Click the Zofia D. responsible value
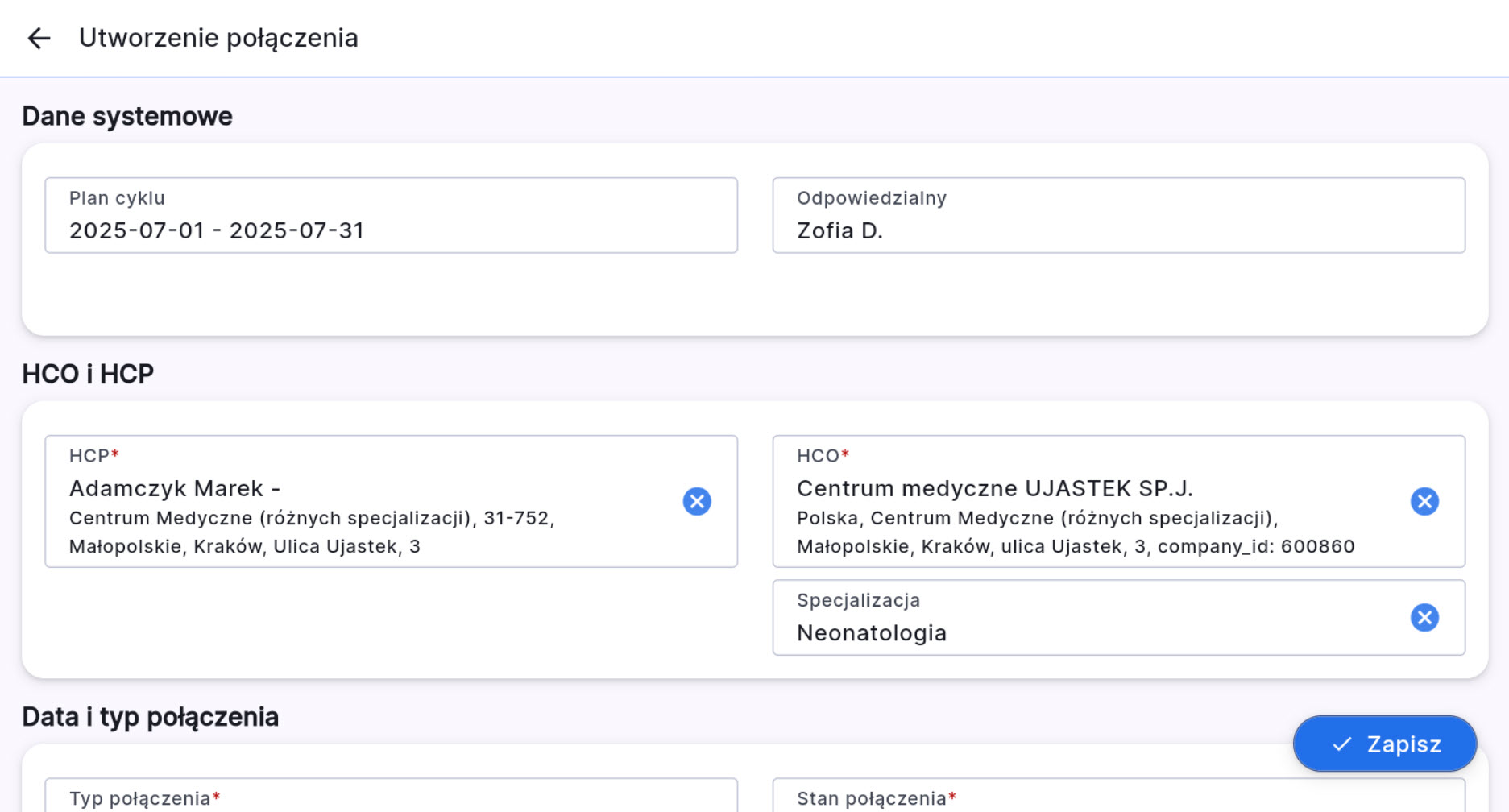 click(x=839, y=231)
